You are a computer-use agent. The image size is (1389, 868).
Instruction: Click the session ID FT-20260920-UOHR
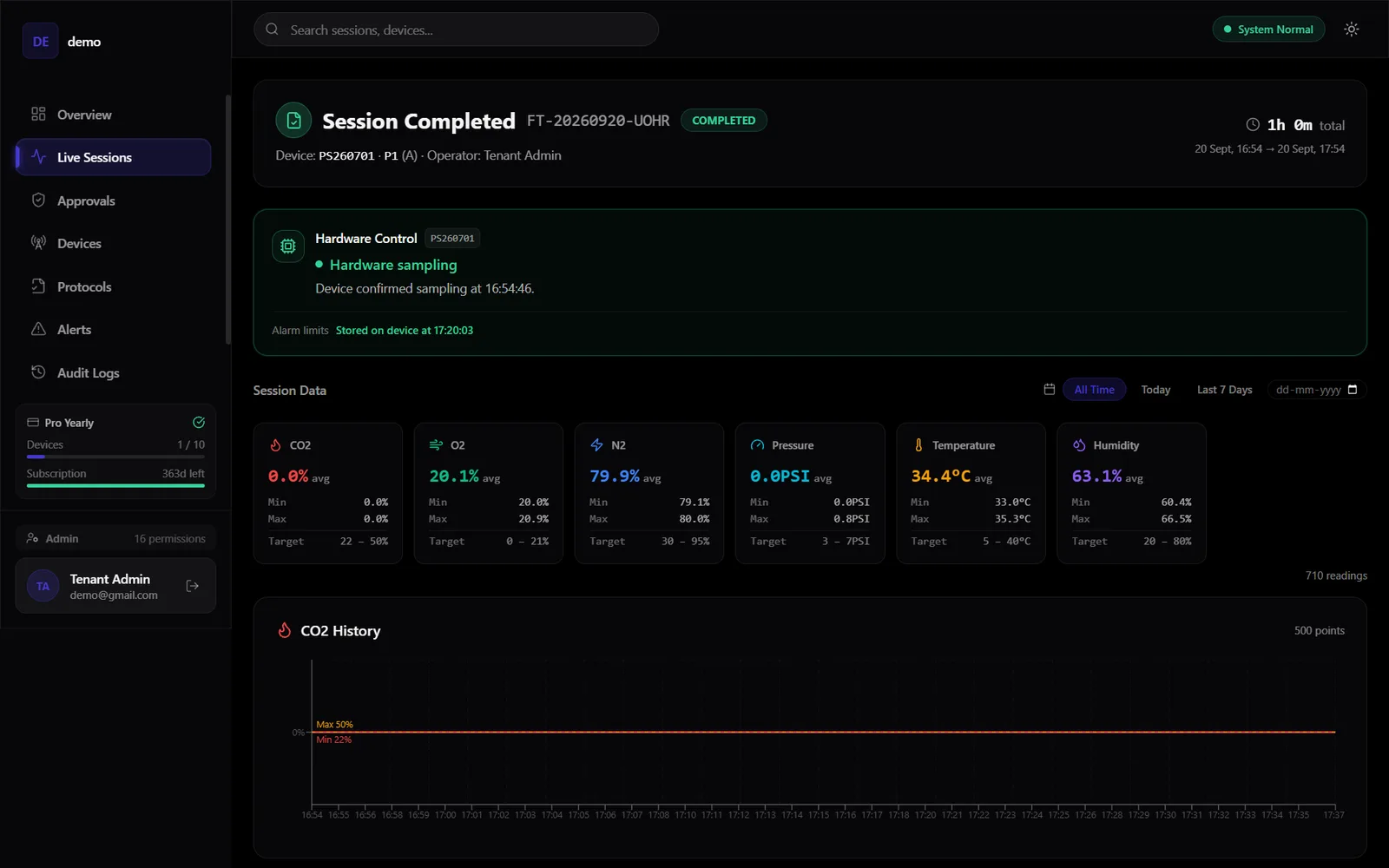pyautogui.click(x=598, y=121)
